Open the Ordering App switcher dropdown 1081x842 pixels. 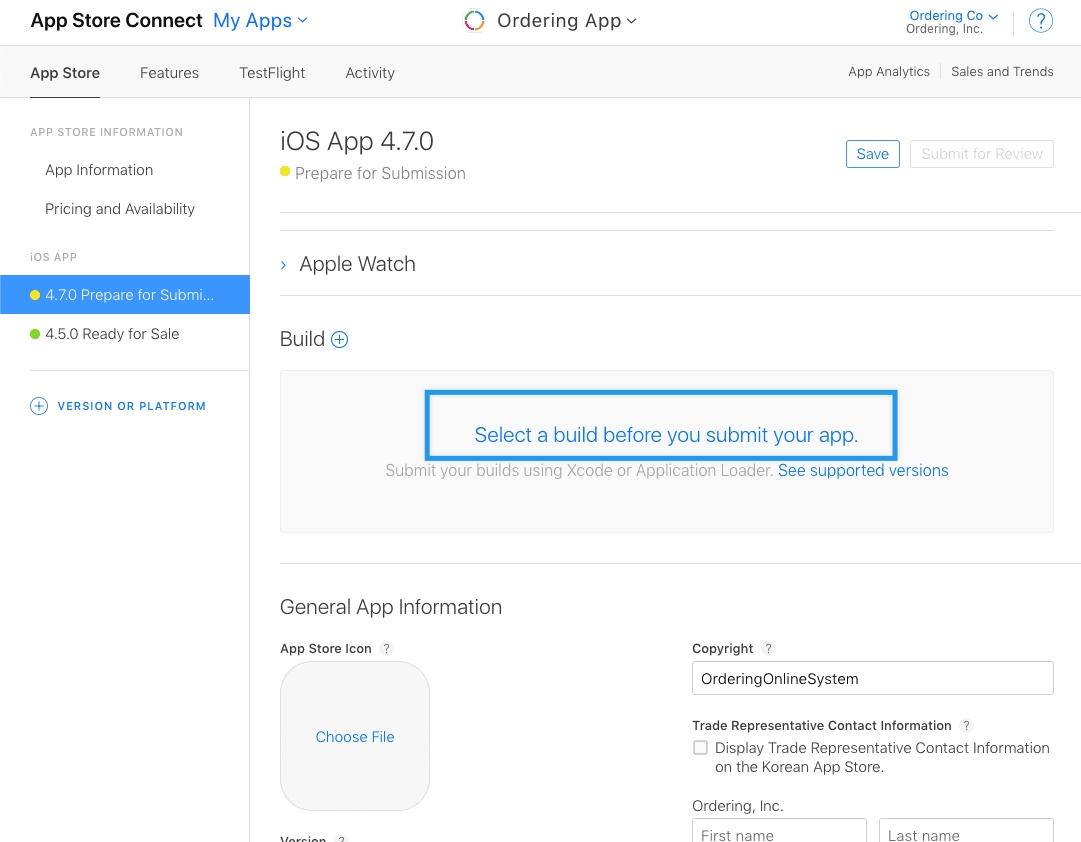(x=567, y=21)
